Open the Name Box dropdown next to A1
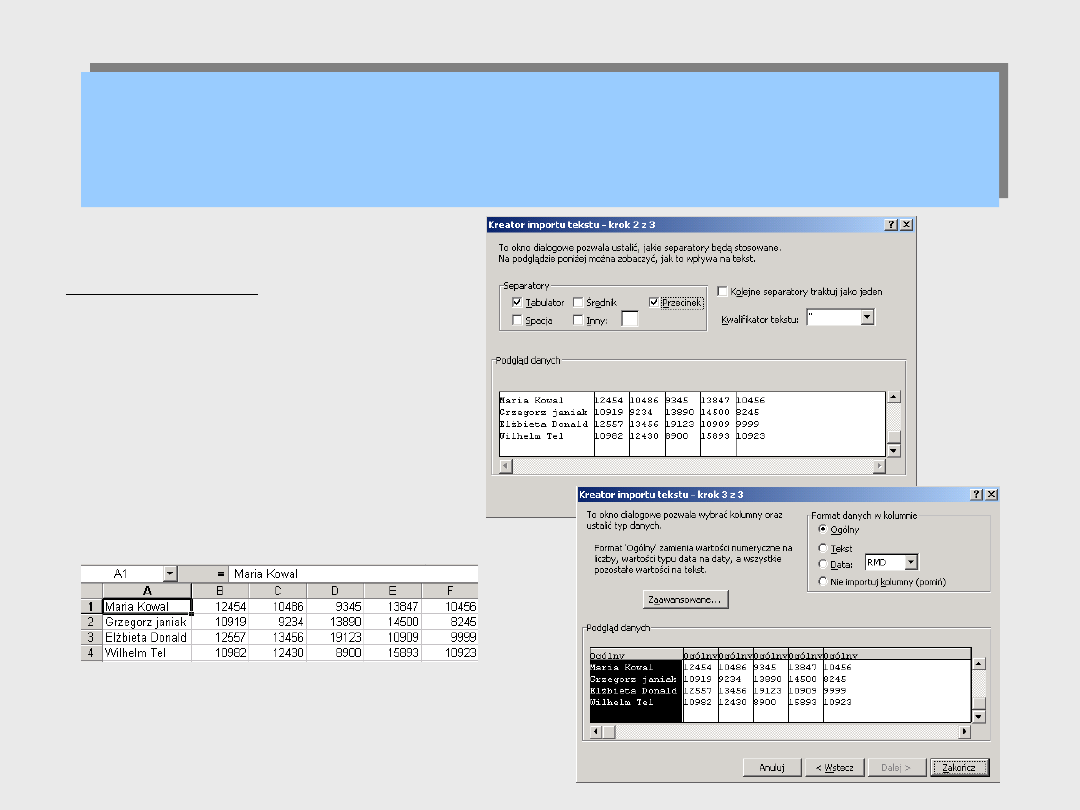Screen dimensions: 1080x810 click(x=169, y=574)
